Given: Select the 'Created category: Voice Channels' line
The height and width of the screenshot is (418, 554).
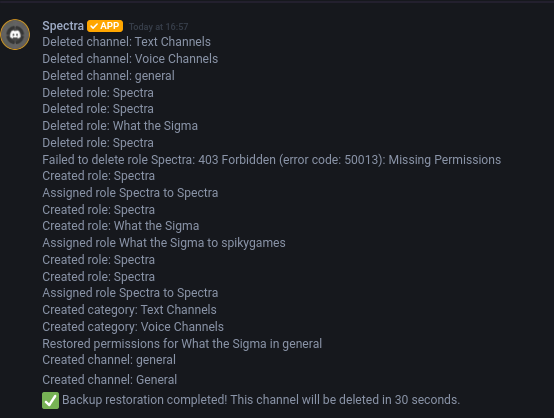Looking at the screenshot, I should [133, 327].
